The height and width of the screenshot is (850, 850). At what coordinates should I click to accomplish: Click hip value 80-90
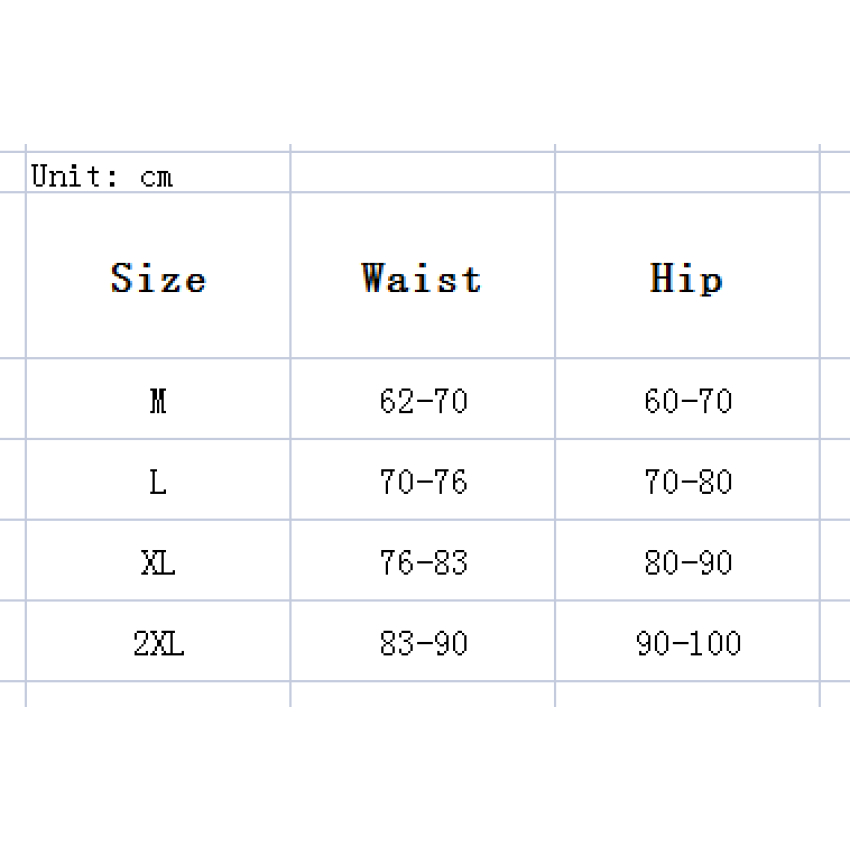click(x=687, y=561)
